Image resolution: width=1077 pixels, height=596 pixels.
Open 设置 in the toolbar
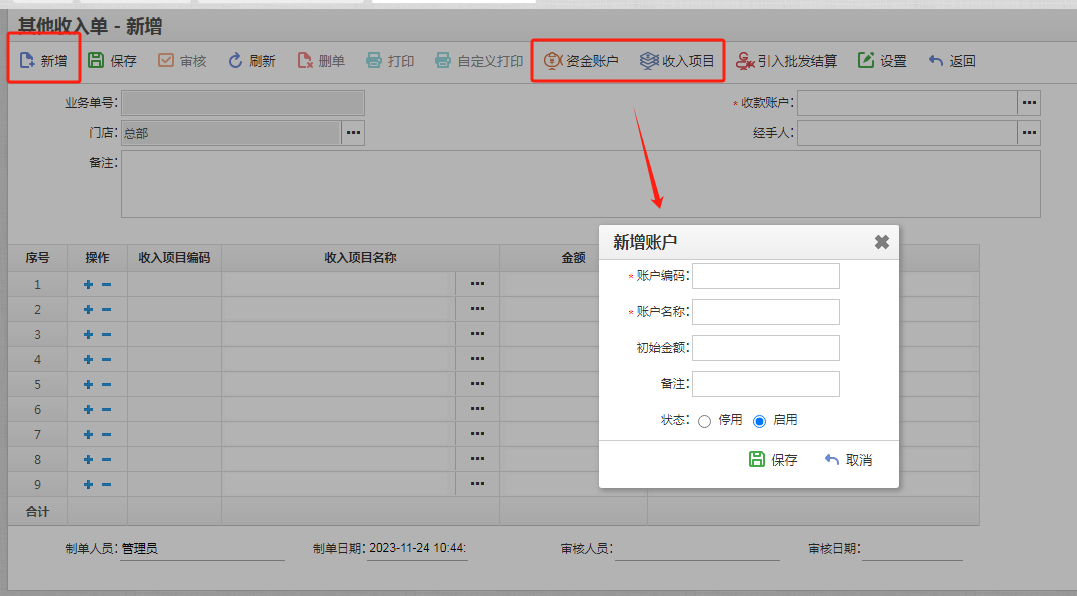[x=882, y=60]
